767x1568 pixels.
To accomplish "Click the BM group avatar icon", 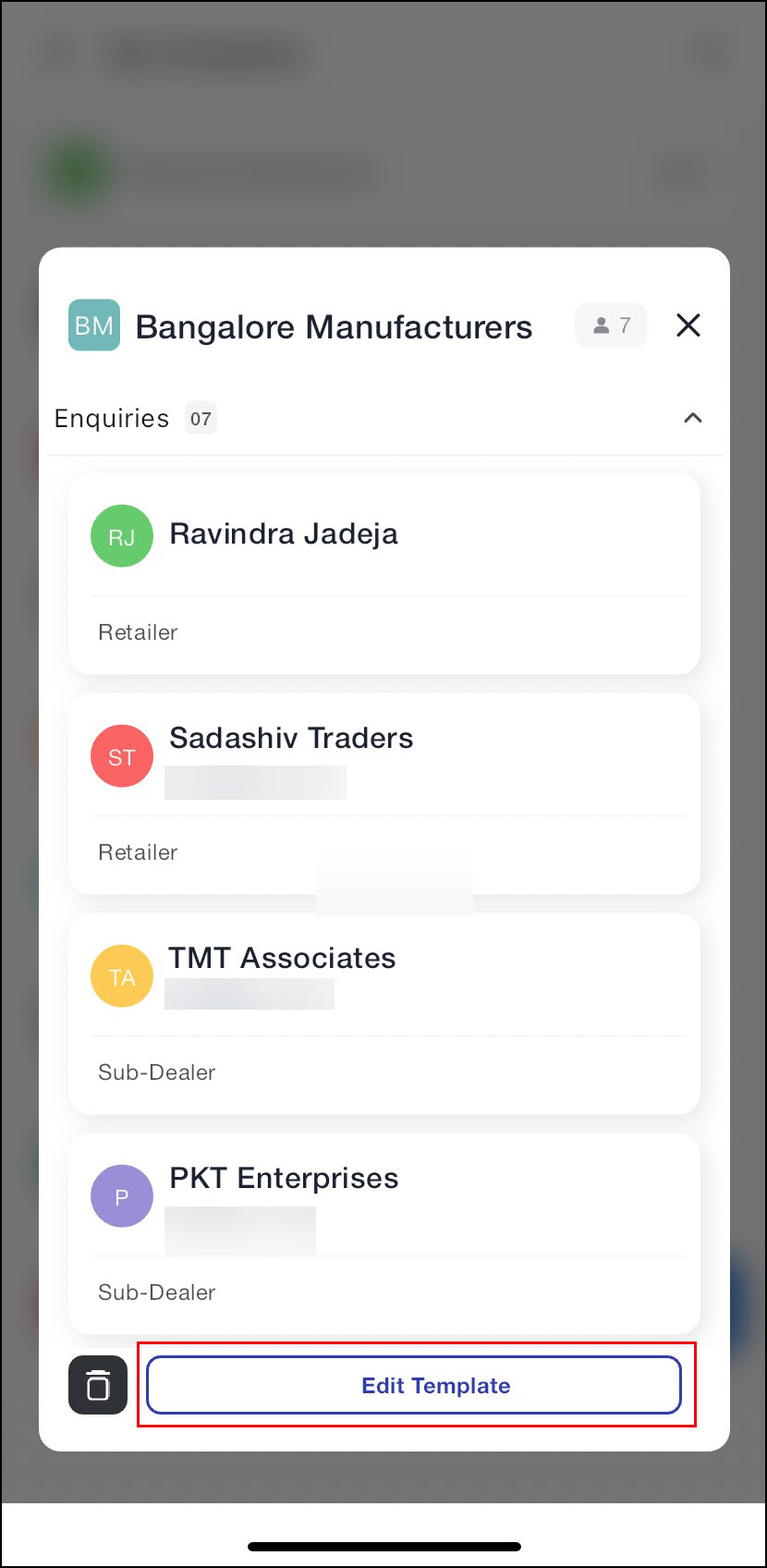I will [x=94, y=325].
